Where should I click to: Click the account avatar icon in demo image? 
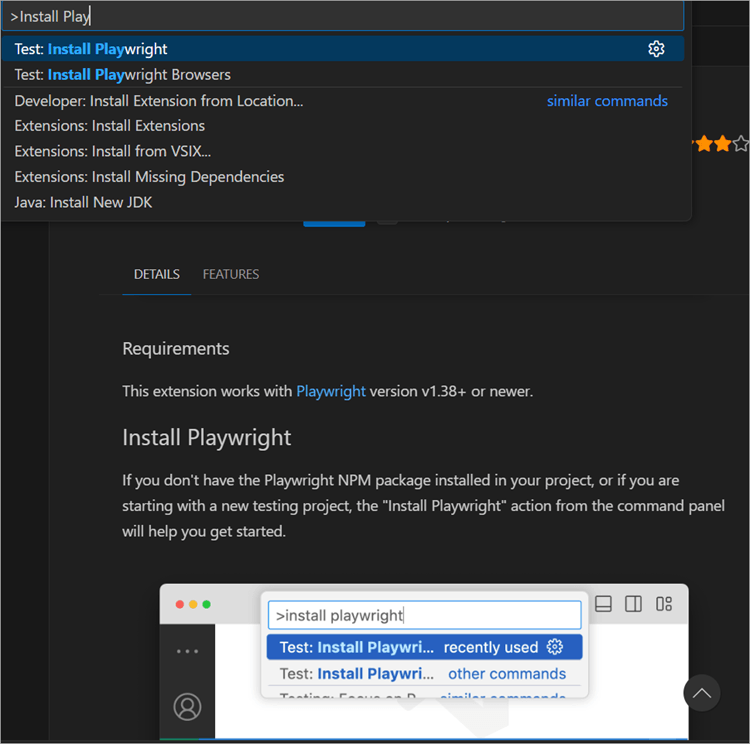[x=187, y=706]
